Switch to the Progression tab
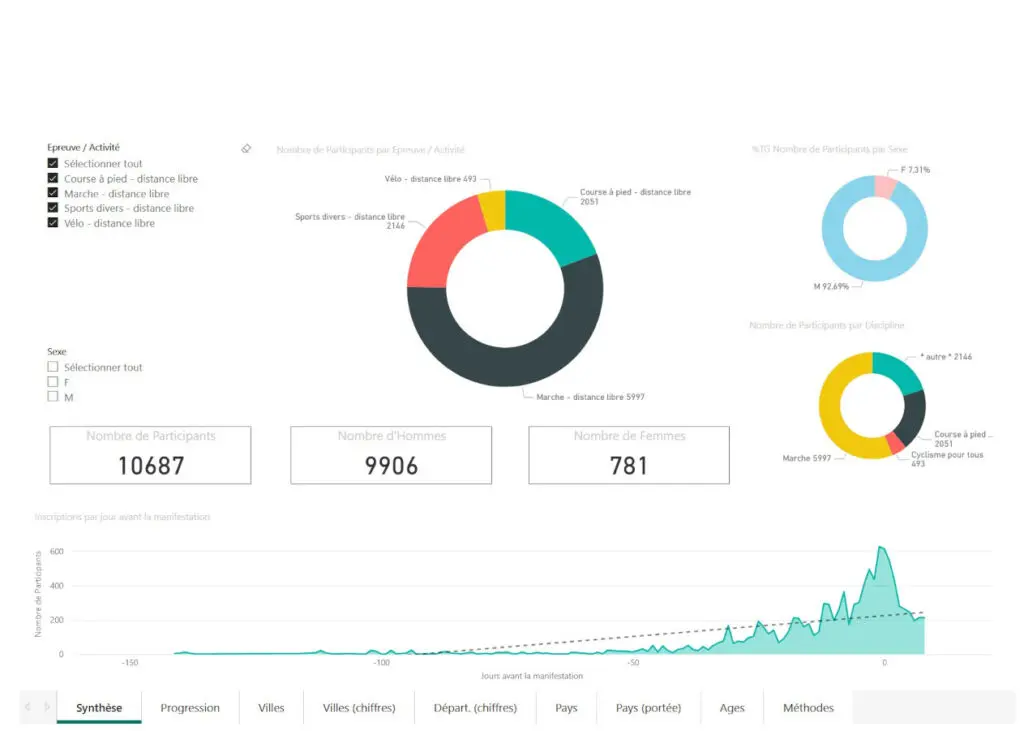The image size is (1024, 731). point(190,708)
